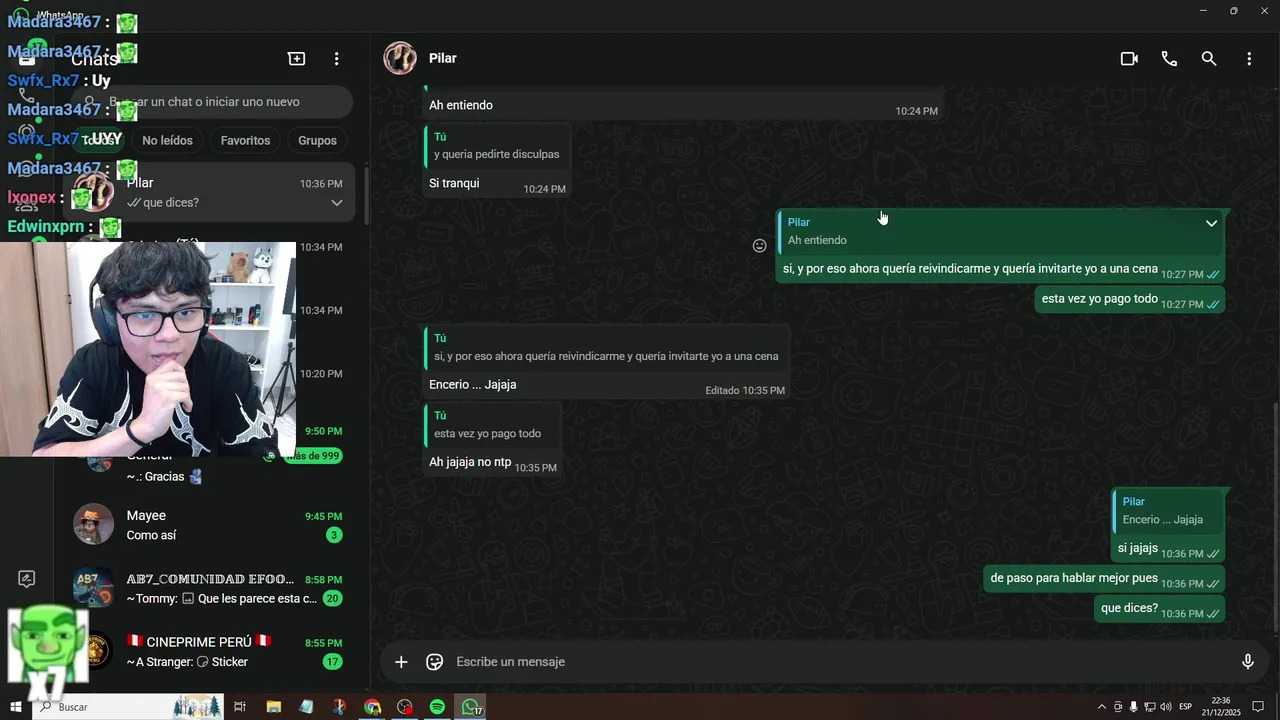The height and width of the screenshot is (720, 1280).
Task: Open the emoji and sticker picker
Action: click(434, 662)
